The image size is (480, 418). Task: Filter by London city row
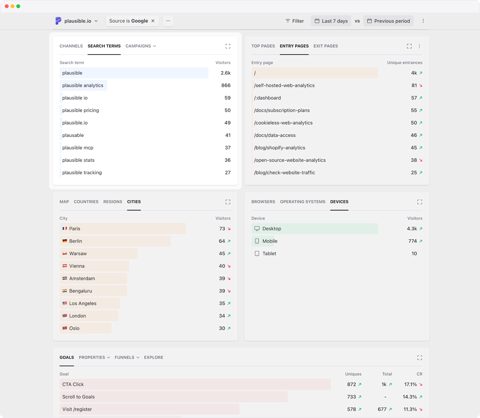(145, 316)
